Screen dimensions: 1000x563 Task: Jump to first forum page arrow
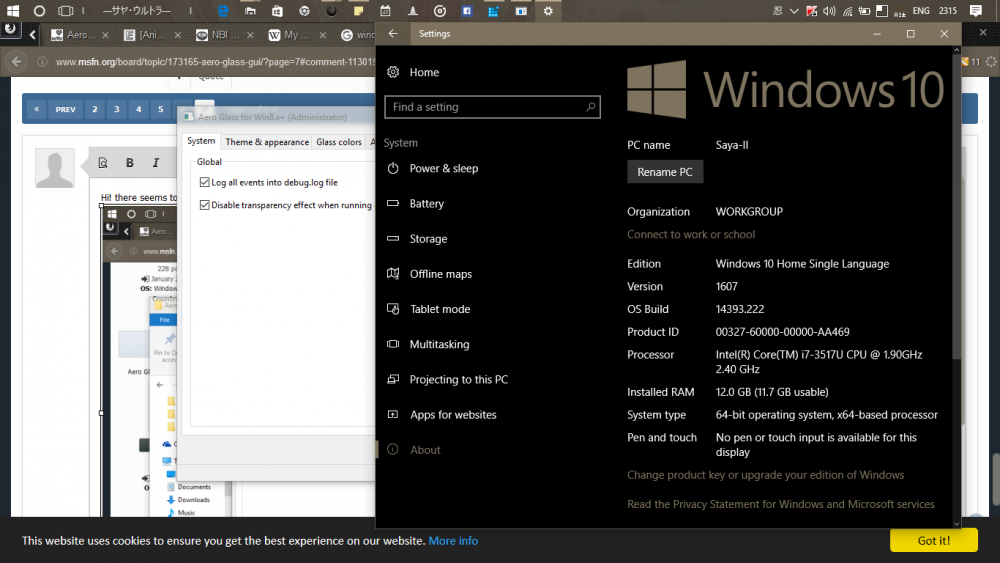(36, 109)
